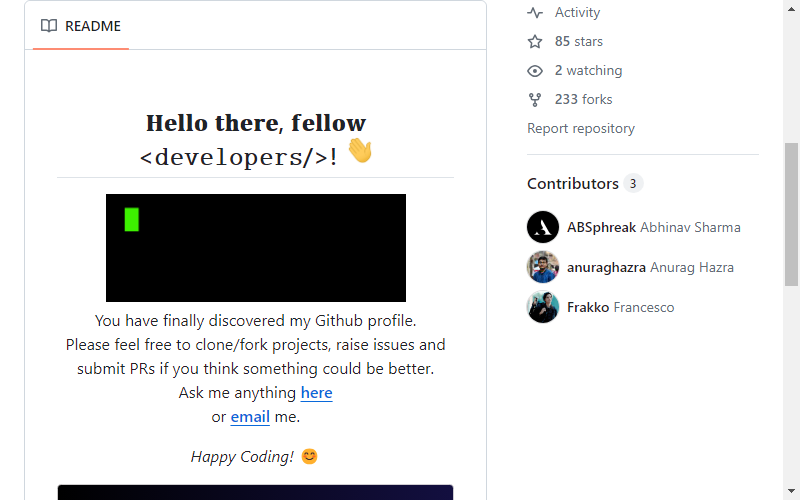Click the page's vertical scrollbar thumb
This screenshot has width=800, height=500.
click(791, 214)
